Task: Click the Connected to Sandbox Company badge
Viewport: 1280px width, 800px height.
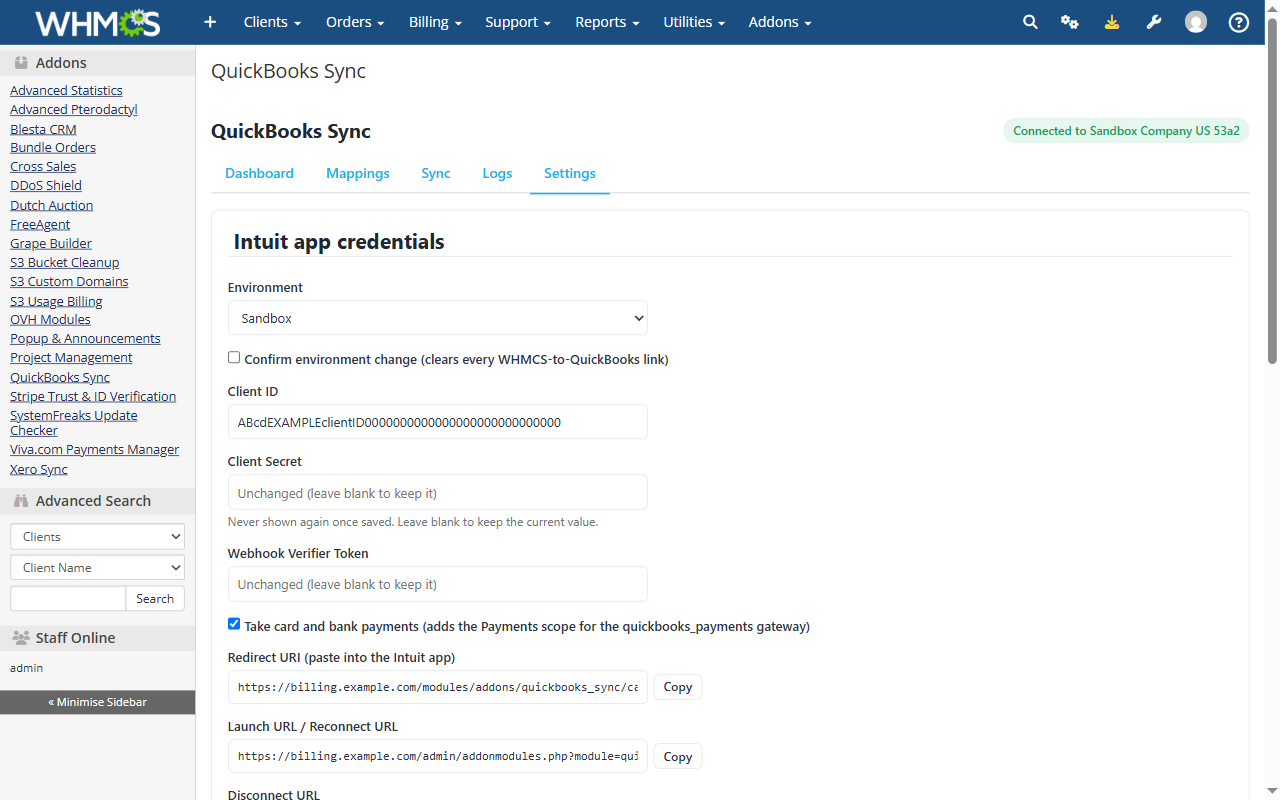Action: pos(1126,131)
